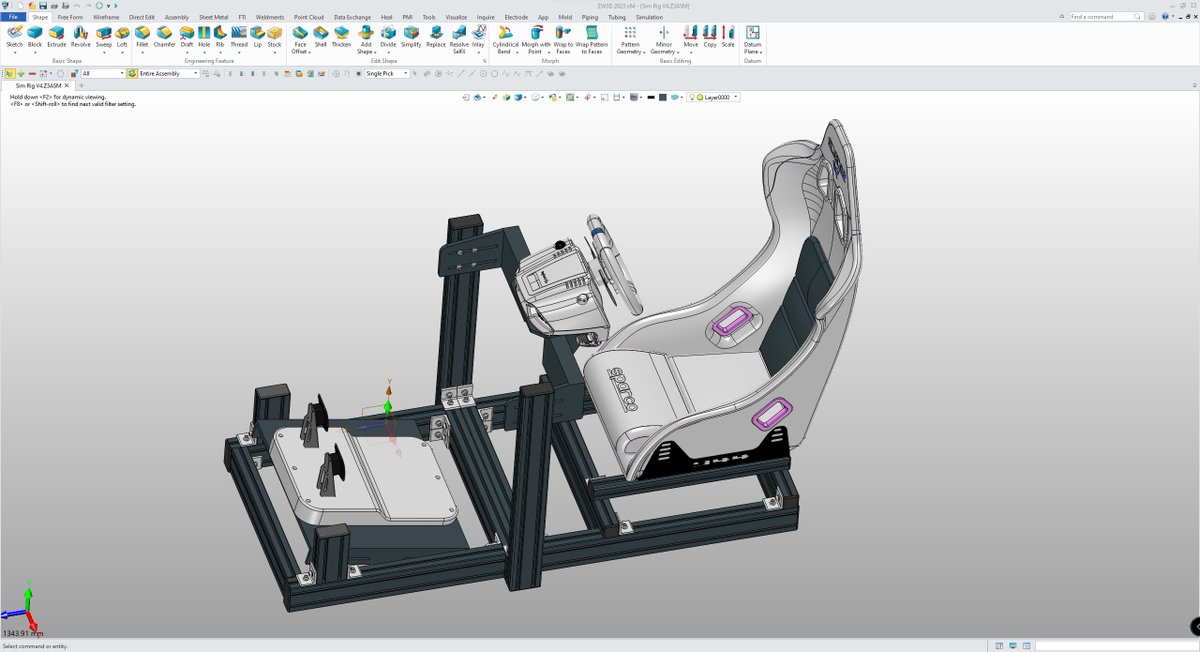Go to the Weldments tab
This screenshot has width=1200, height=652.
tap(269, 17)
